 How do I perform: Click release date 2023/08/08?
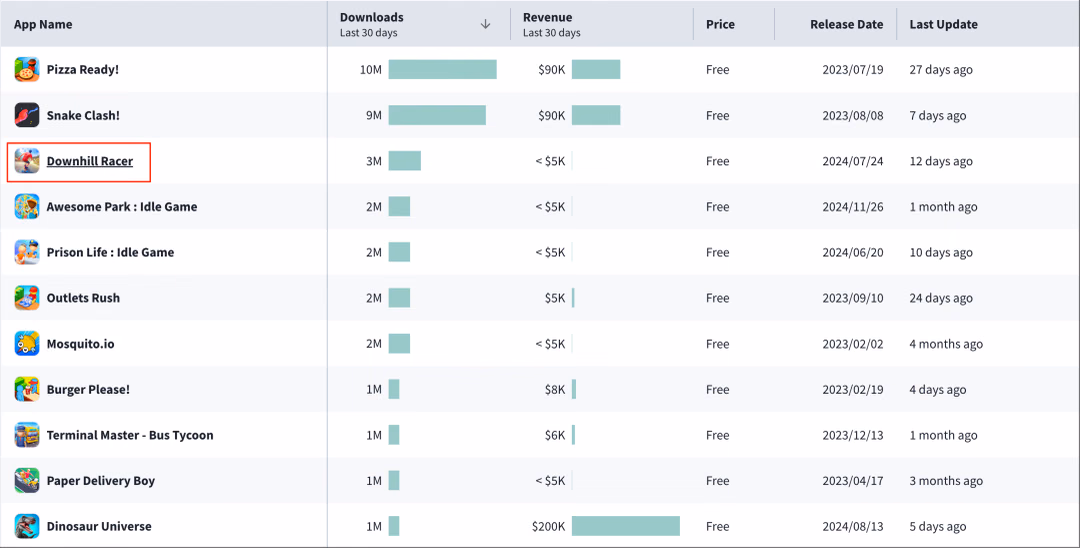[x=853, y=115]
